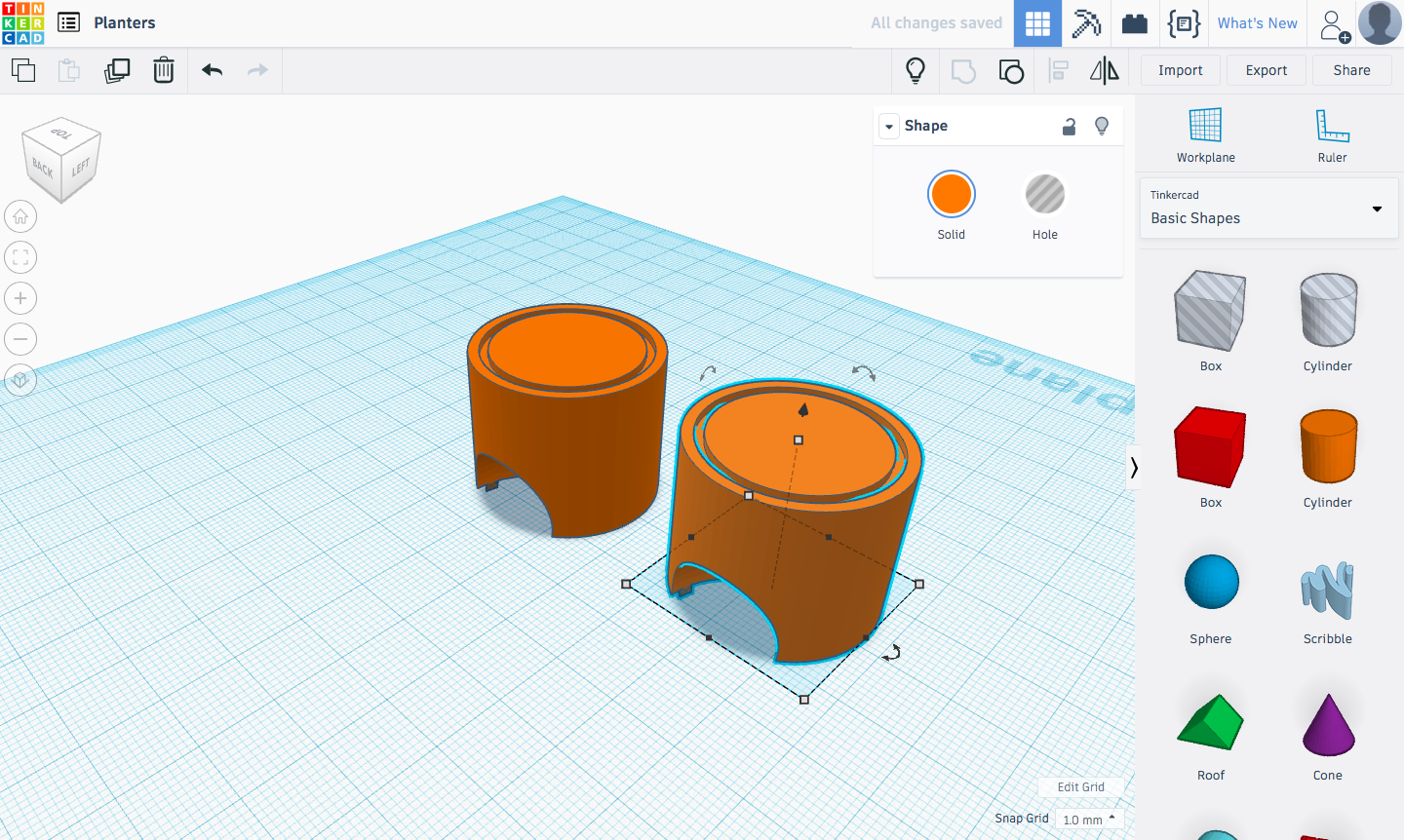Click the Share button
The width and height of the screenshot is (1404, 840).
(1352, 70)
